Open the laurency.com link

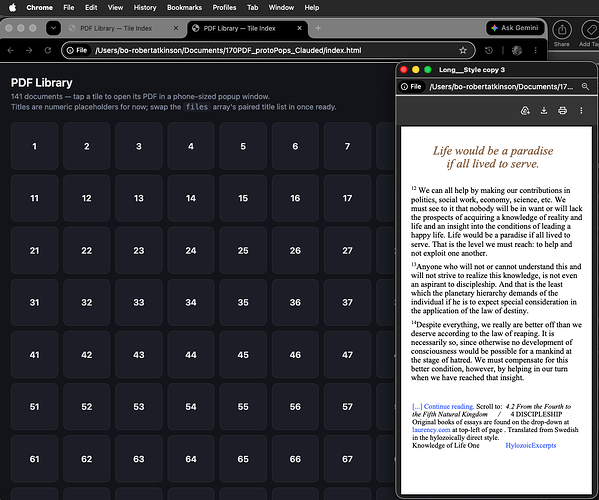pyautogui.click(x=431, y=430)
